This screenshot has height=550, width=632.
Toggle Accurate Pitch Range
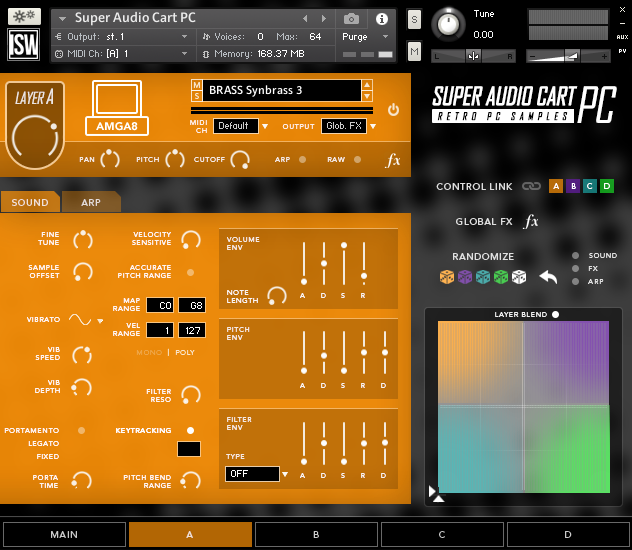tap(191, 272)
